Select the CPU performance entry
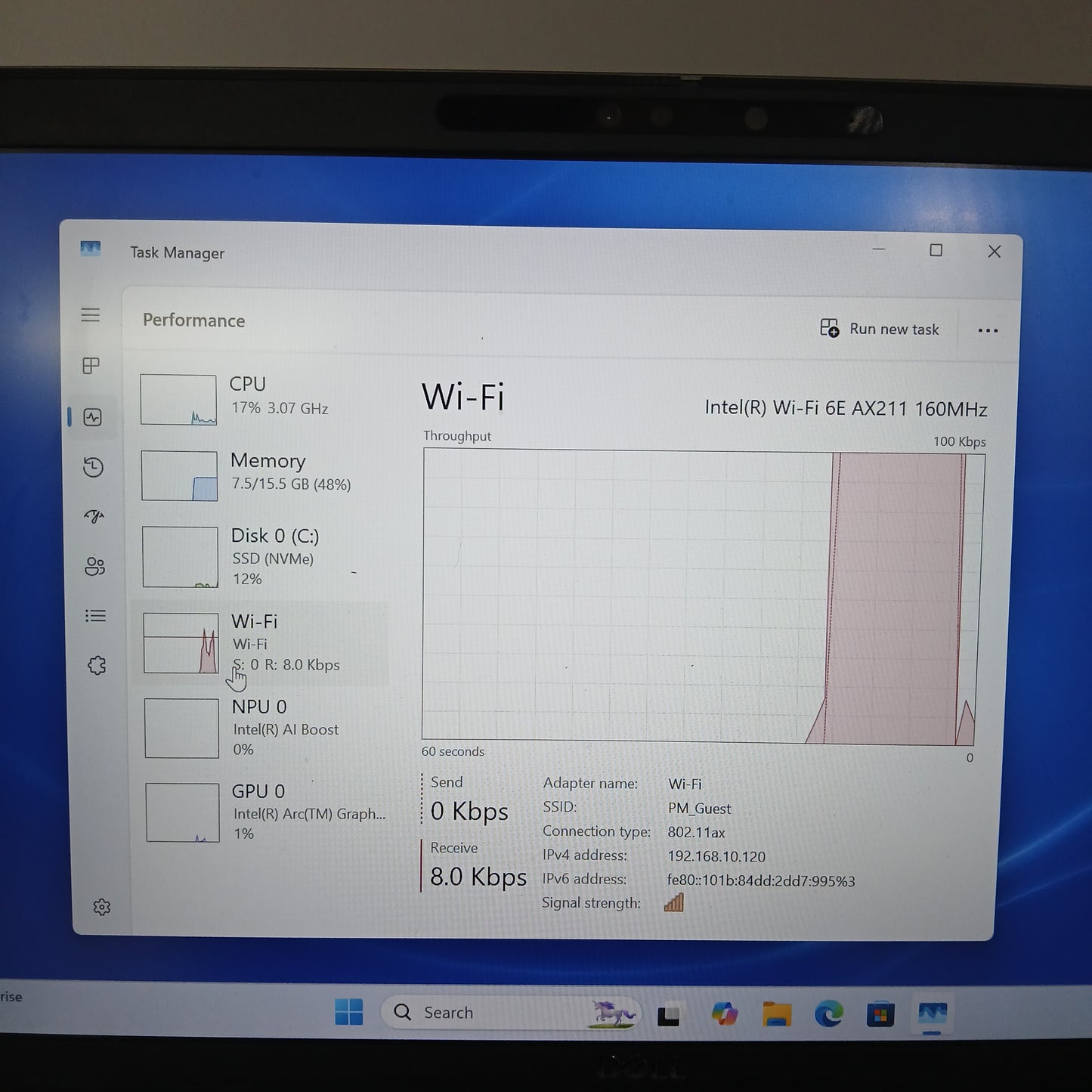 coord(261,399)
